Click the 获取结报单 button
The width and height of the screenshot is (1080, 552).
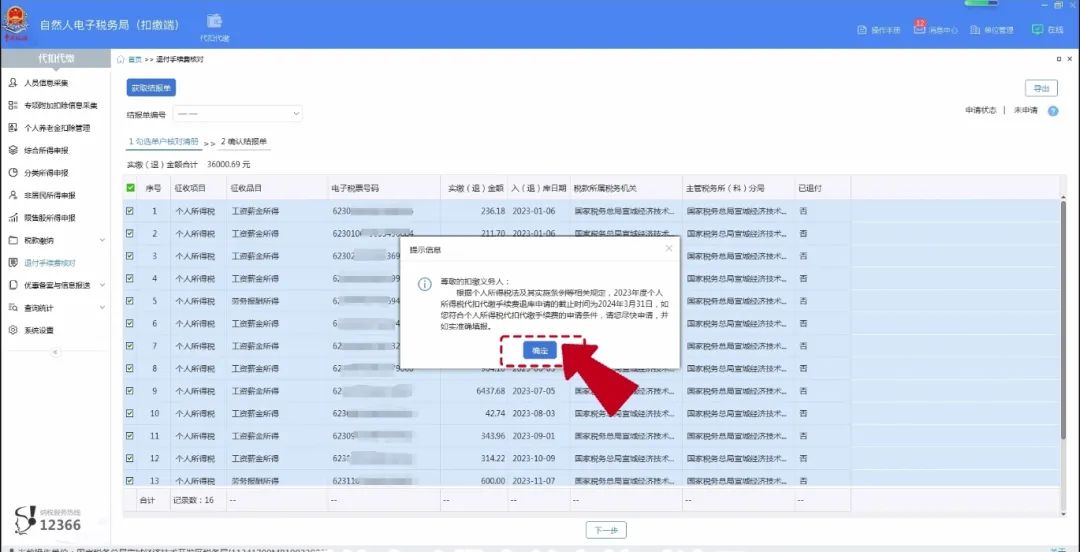(x=151, y=88)
